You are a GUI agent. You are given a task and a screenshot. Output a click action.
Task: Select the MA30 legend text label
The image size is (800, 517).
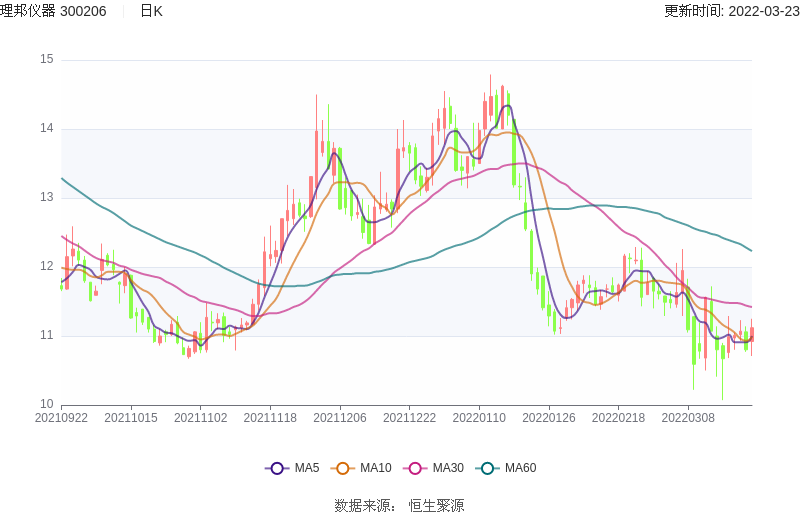click(x=448, y=468)
